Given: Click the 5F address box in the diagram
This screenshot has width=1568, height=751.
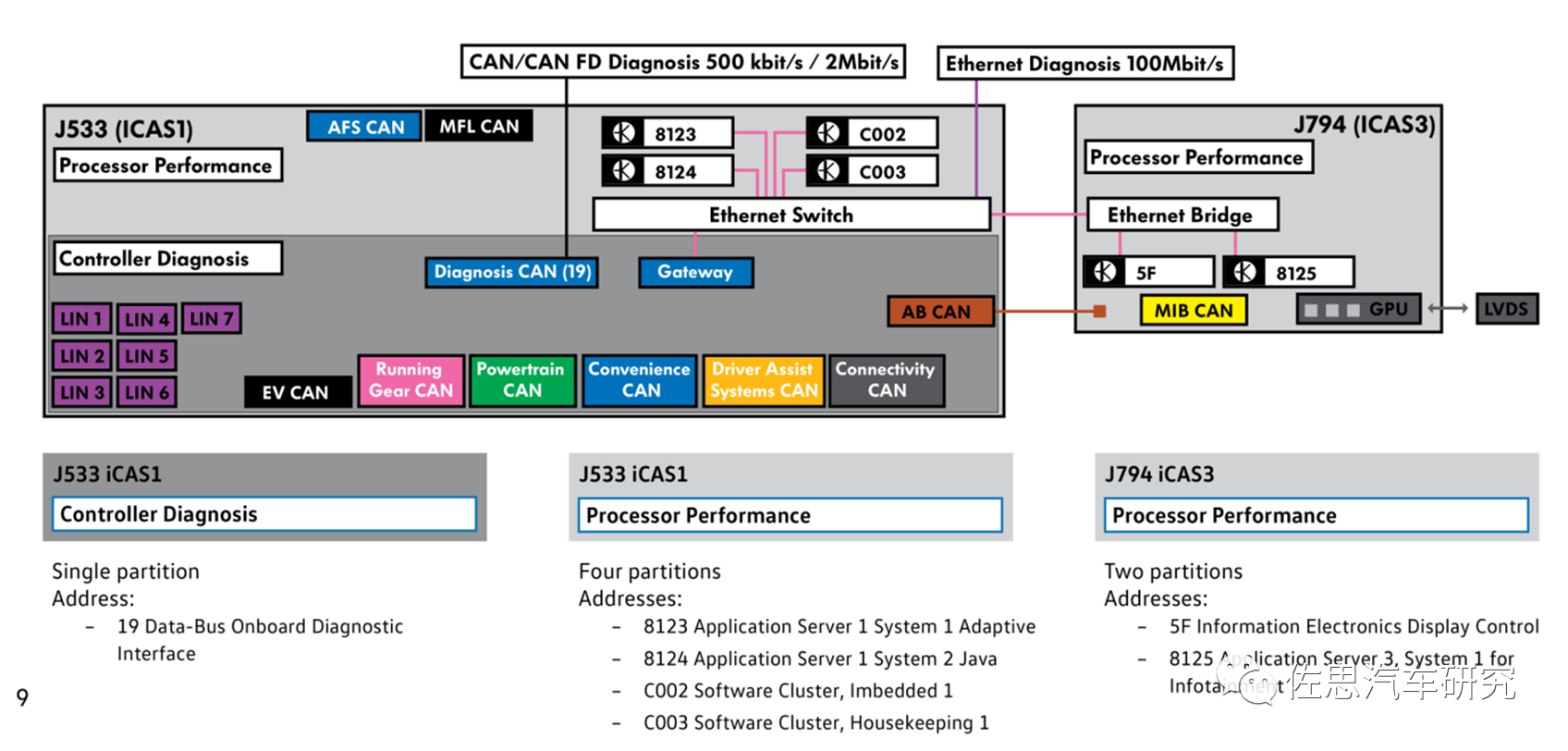Looking at the screenshot, I should pos(1169,272).
